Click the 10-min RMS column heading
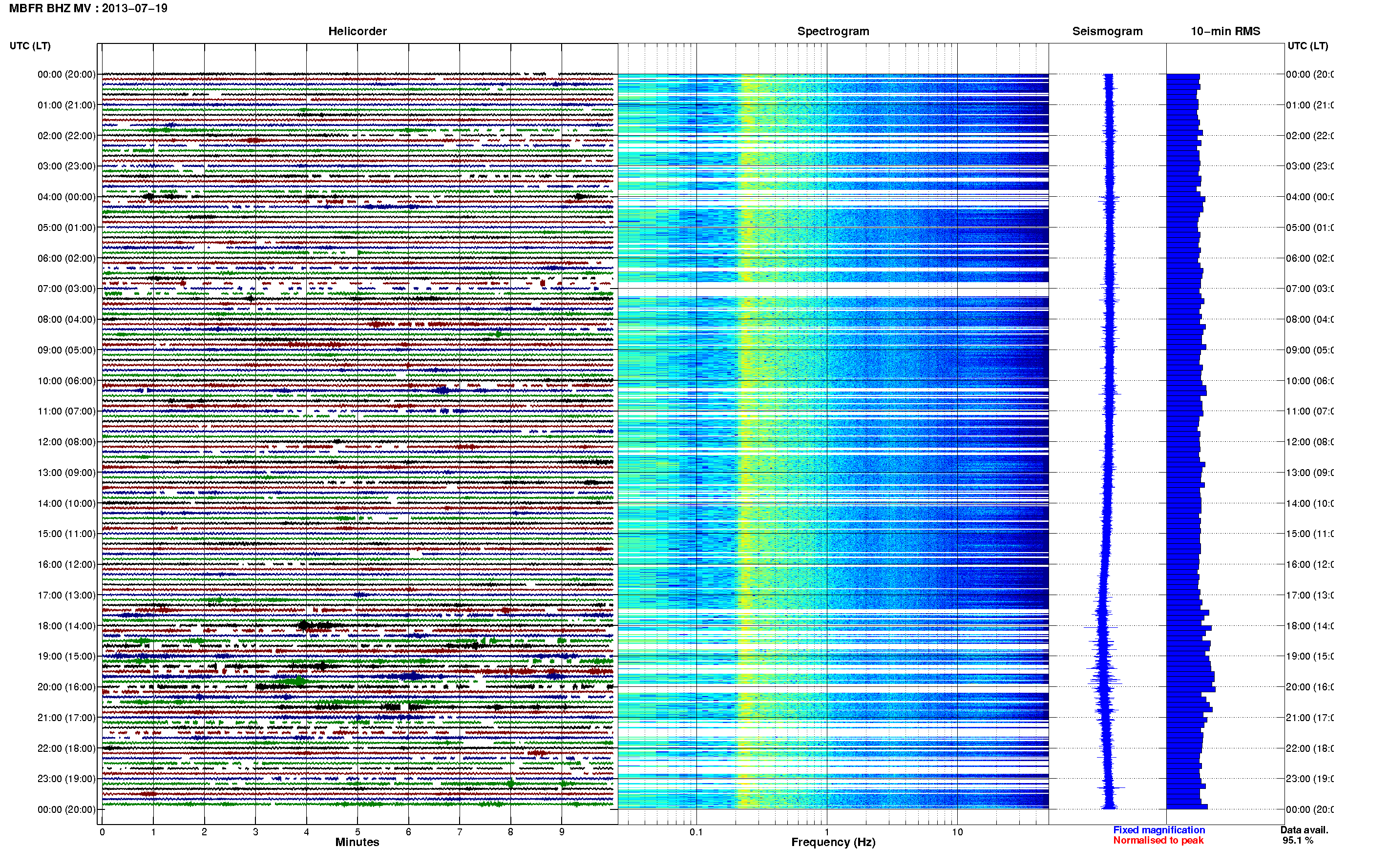1389x868 pixels. (x=1225, y=31)
